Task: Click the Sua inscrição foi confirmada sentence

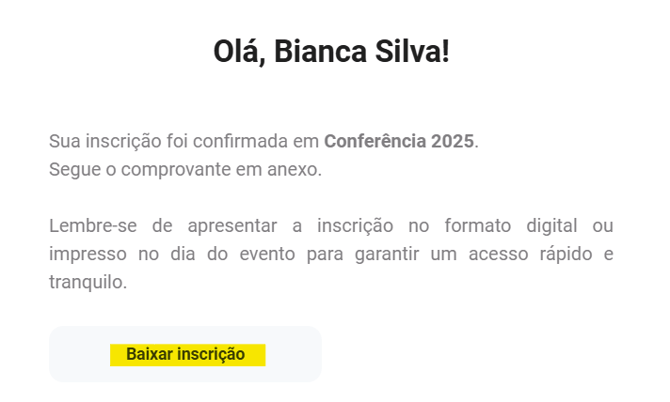Action: coord(180,141)
